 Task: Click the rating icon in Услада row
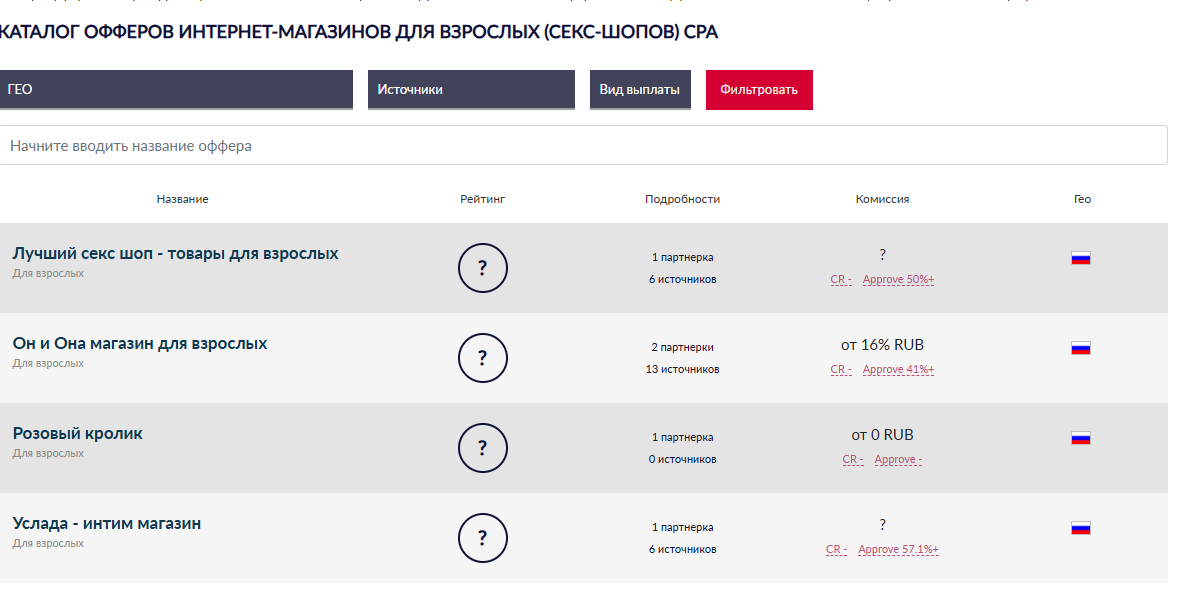click(482, 538)
